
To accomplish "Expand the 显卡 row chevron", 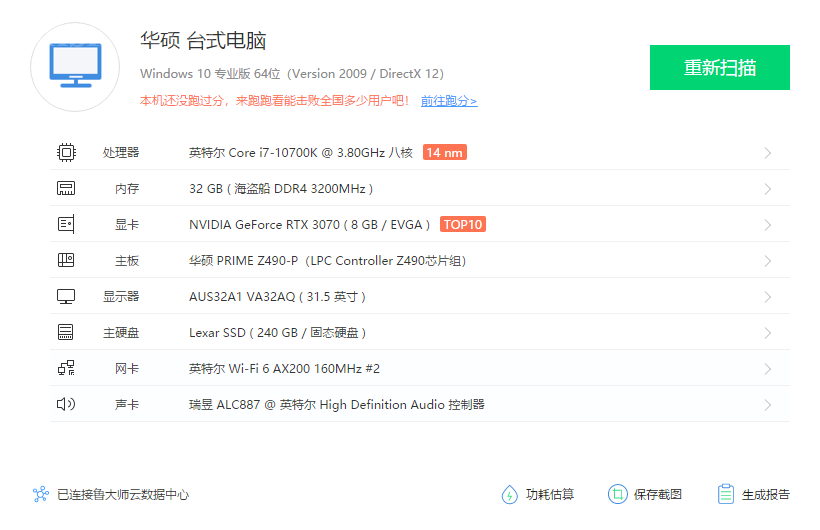I will click(x=768, y=225).
